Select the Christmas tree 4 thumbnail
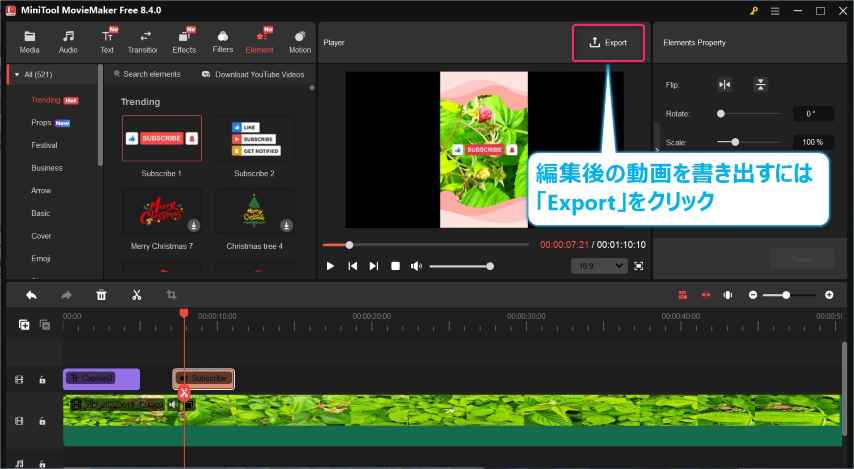 pyautogui.click(x=254, y=211)
